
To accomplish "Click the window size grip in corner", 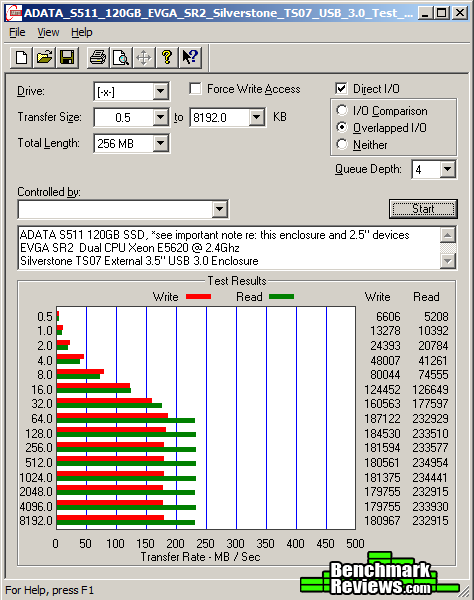I will [464, 591].
